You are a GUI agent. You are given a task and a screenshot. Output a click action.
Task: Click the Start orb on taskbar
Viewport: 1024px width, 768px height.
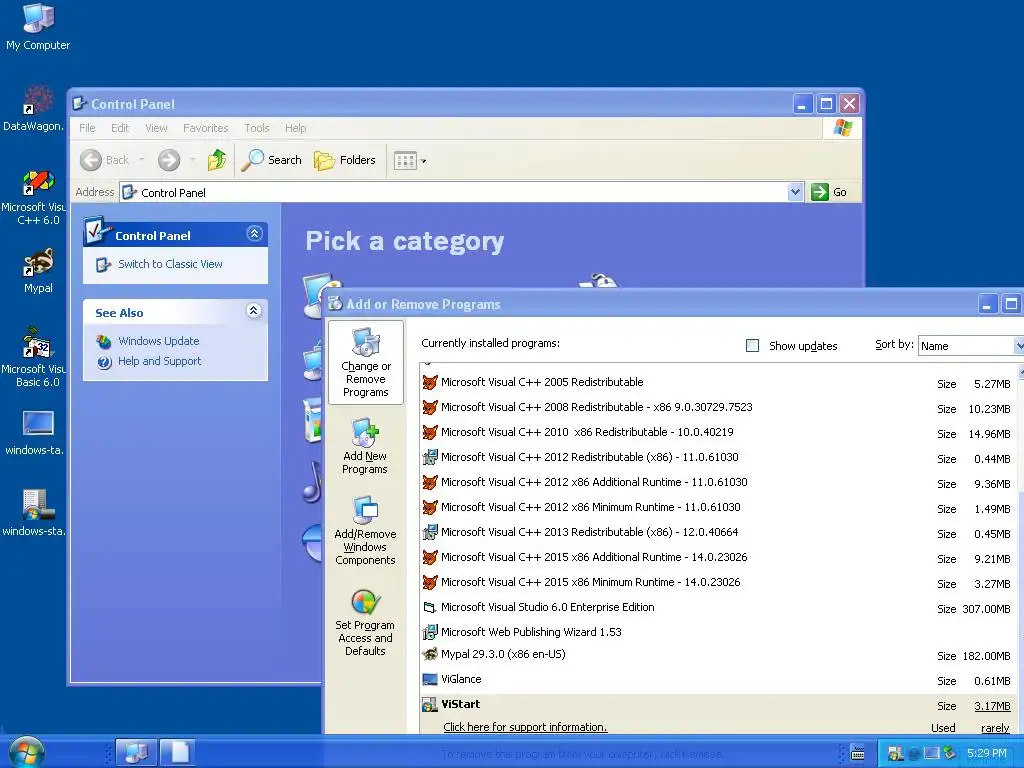point(25,751)
